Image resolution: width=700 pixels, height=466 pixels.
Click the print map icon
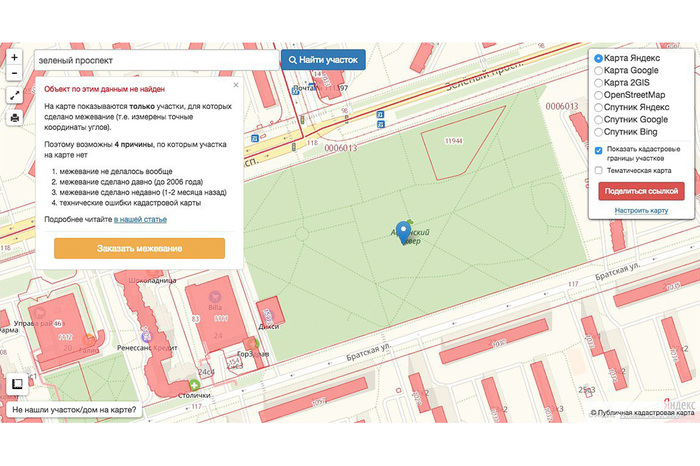[x=14, y=117]
